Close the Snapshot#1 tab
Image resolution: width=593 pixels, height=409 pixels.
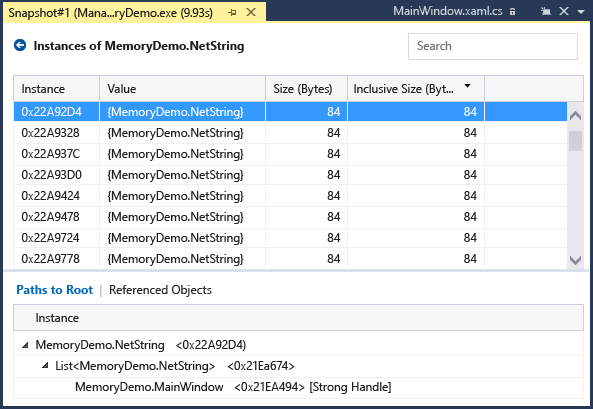pyautogui.click(x=251, y=12)
